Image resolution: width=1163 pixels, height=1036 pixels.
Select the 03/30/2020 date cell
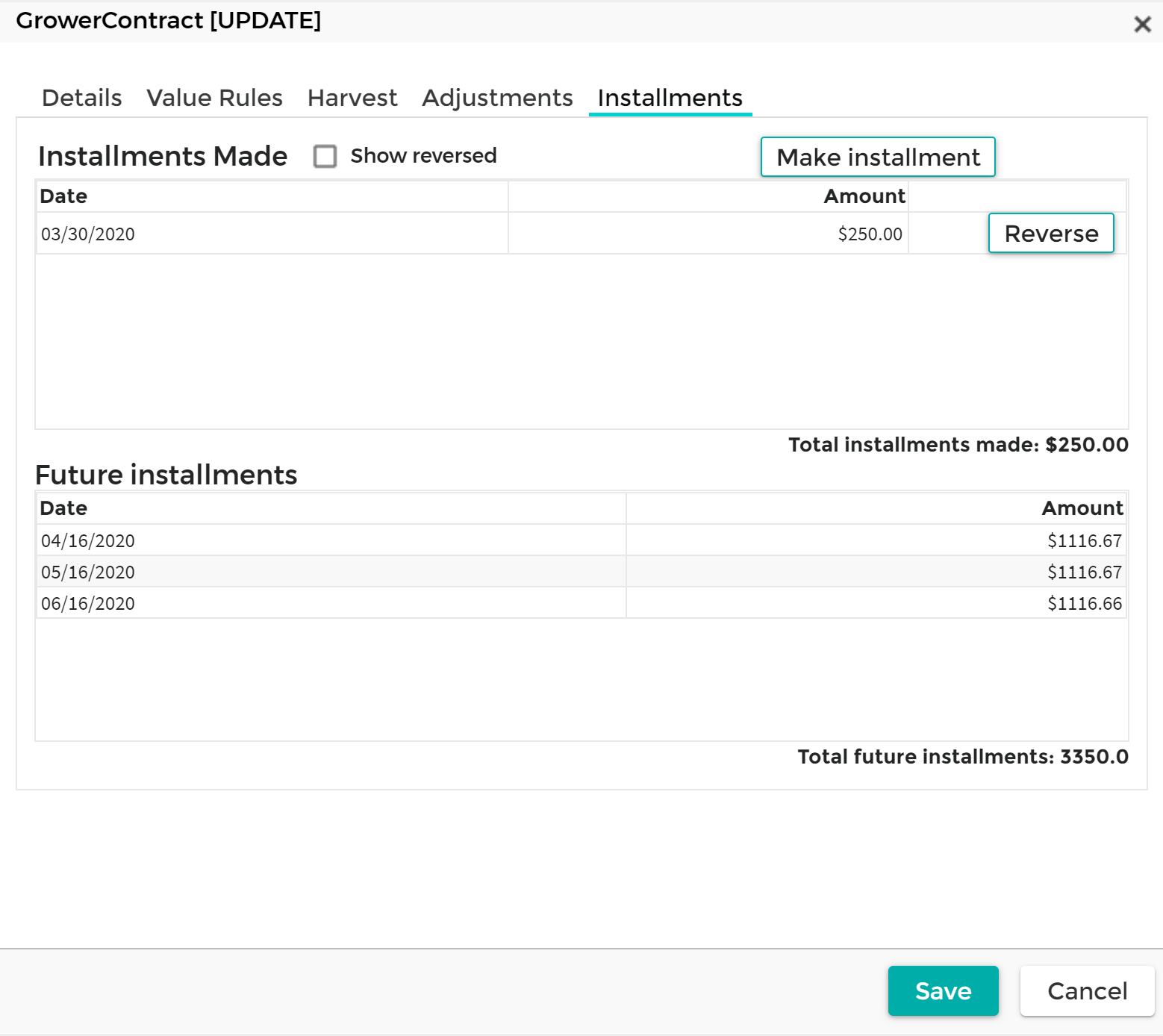pos(272,234)
